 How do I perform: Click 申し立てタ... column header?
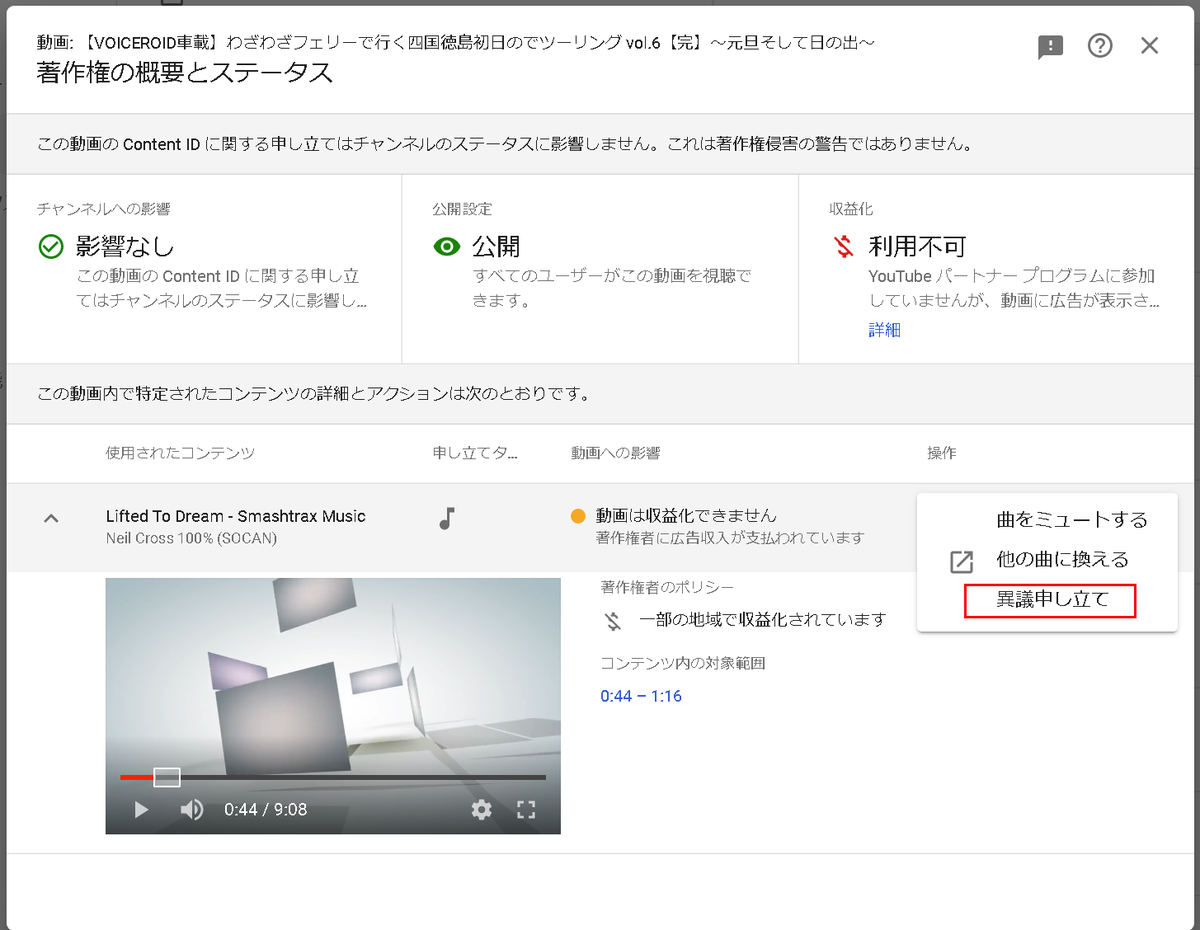[x=475, y=453]
